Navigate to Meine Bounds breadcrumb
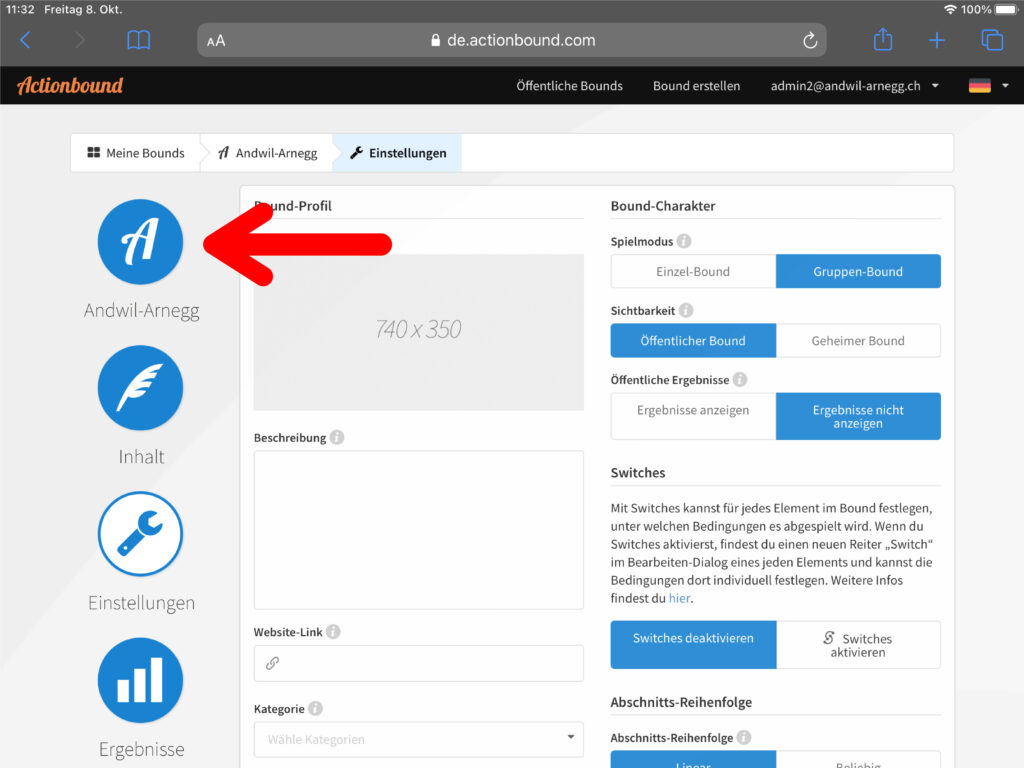Viewport: 1024px width, 768px height. pyautogui.click(x=136, y=153)
